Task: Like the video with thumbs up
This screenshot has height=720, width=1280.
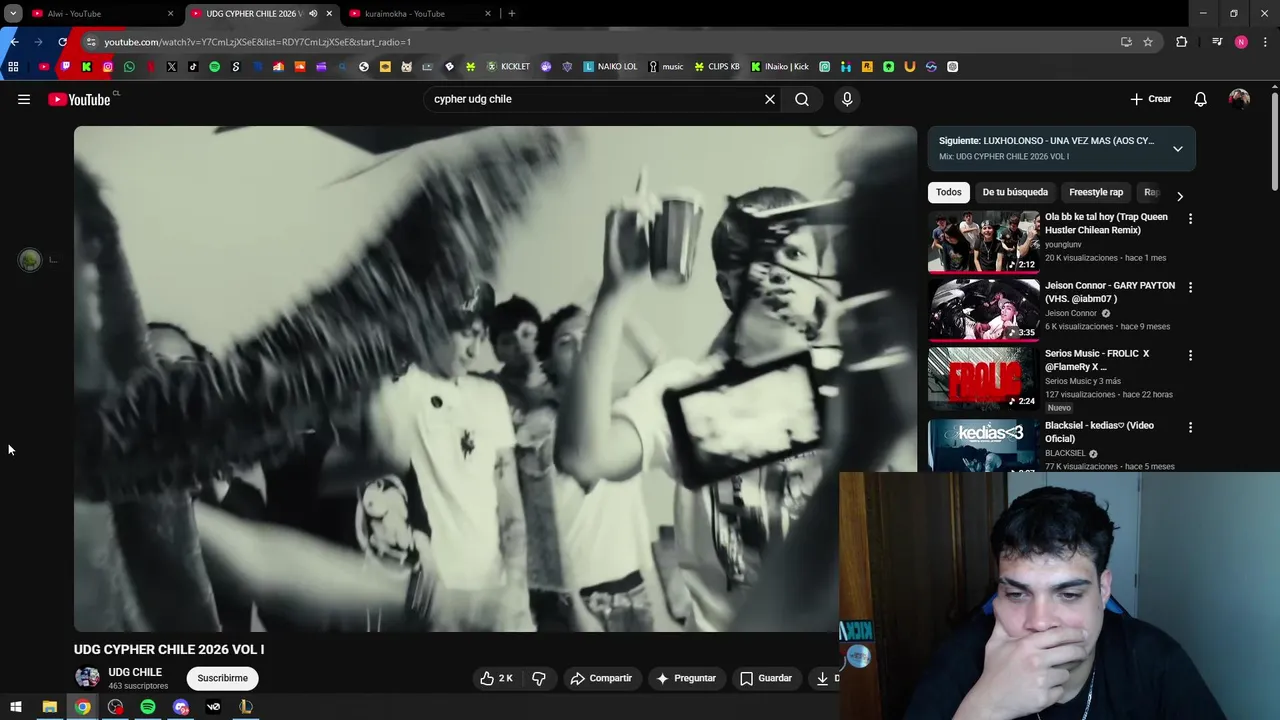Action: pos(496,678)
